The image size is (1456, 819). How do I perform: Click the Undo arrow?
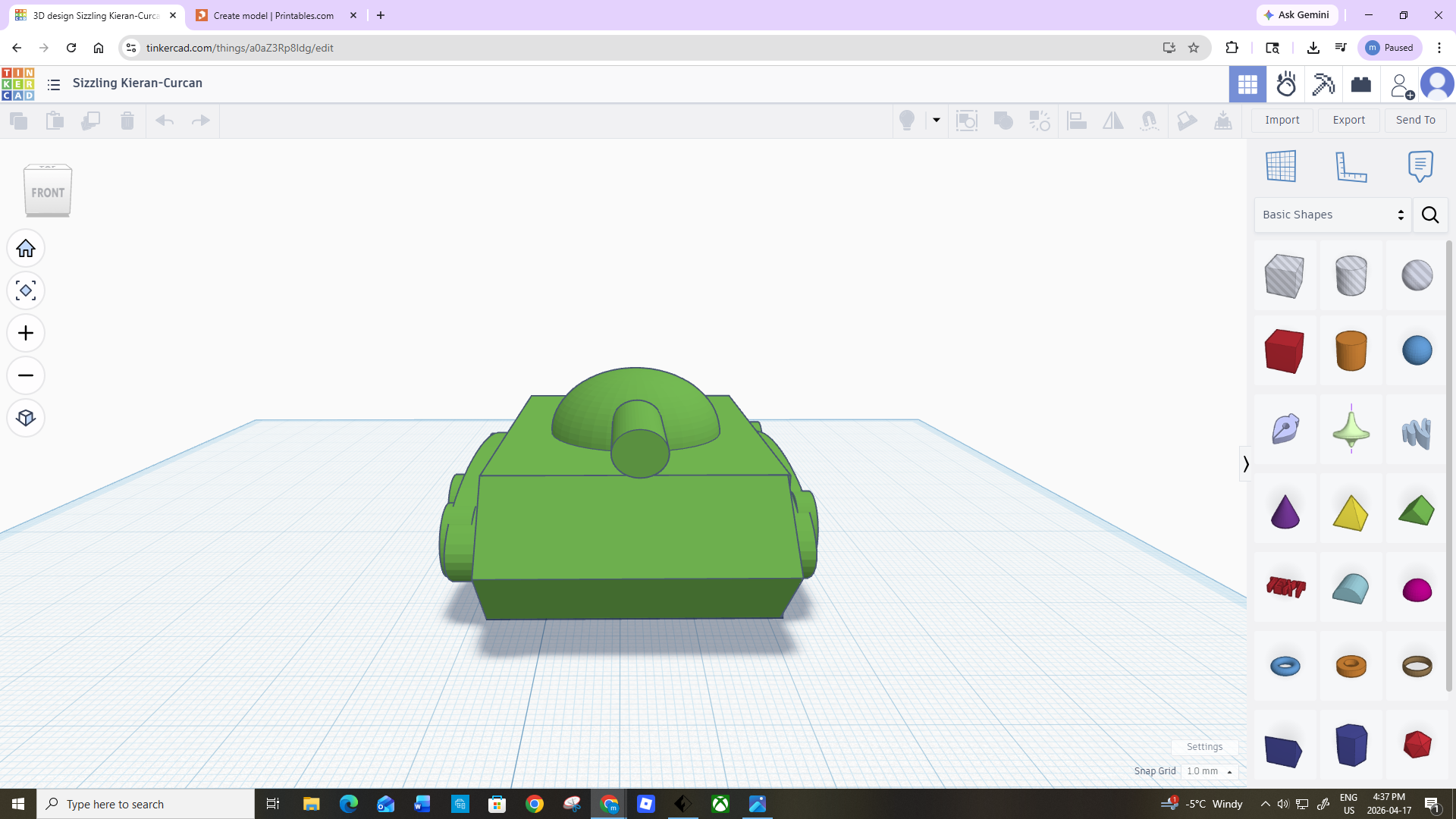click(x=165, y=121)
